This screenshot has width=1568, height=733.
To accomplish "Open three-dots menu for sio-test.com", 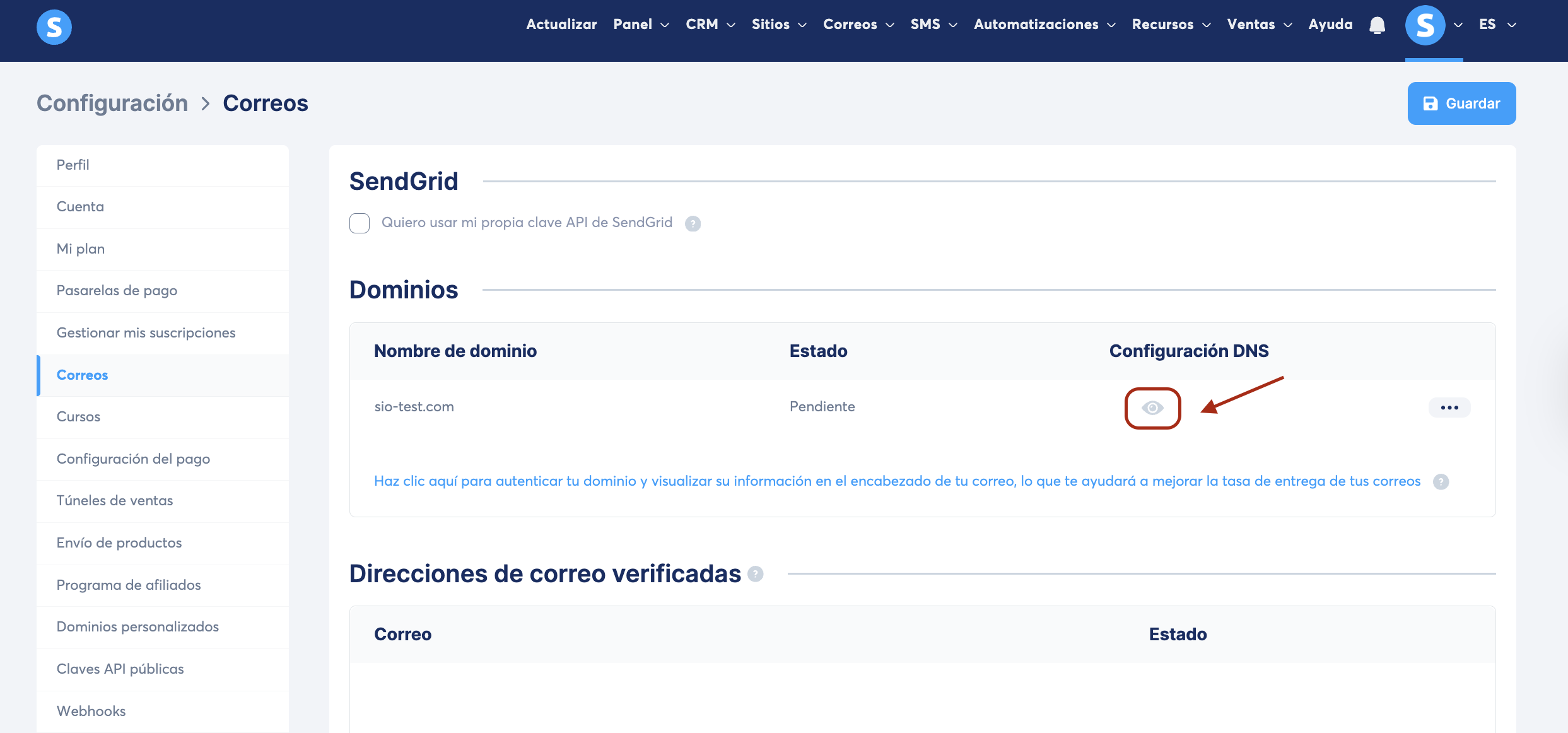I will click(x=1449, y=408).
